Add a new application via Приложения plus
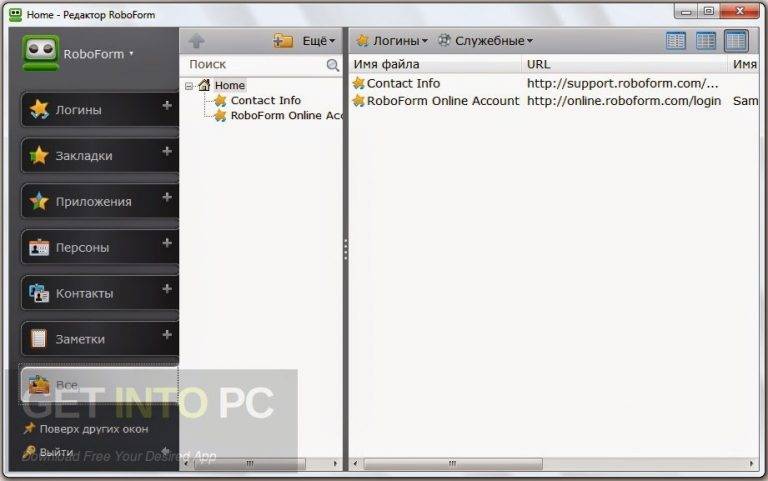Image resolution: width=768 pixels, height=481 pixels. click(x=167, y=197)
